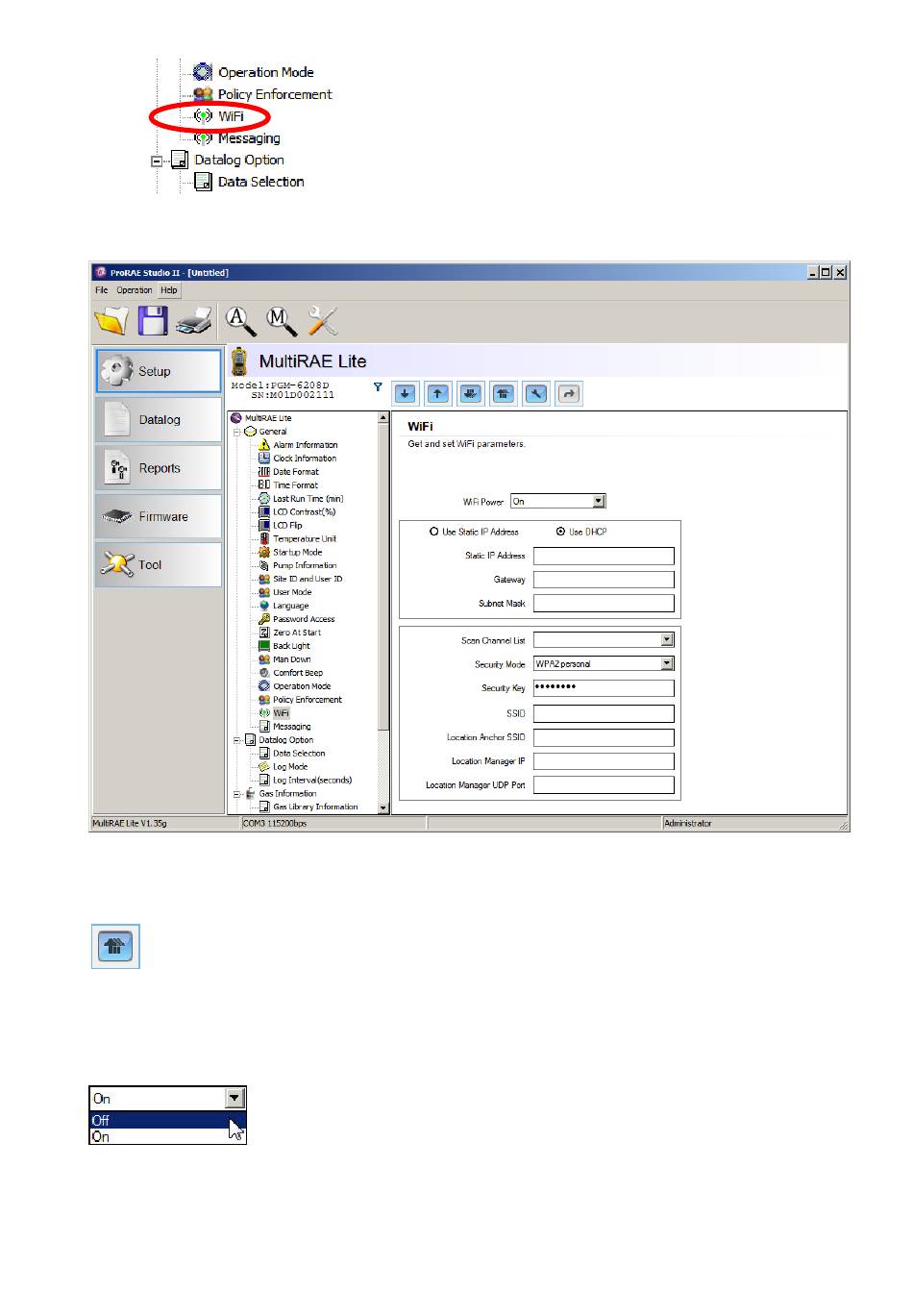
Task: Click the Security Key password field
Action: coord(604,688)
